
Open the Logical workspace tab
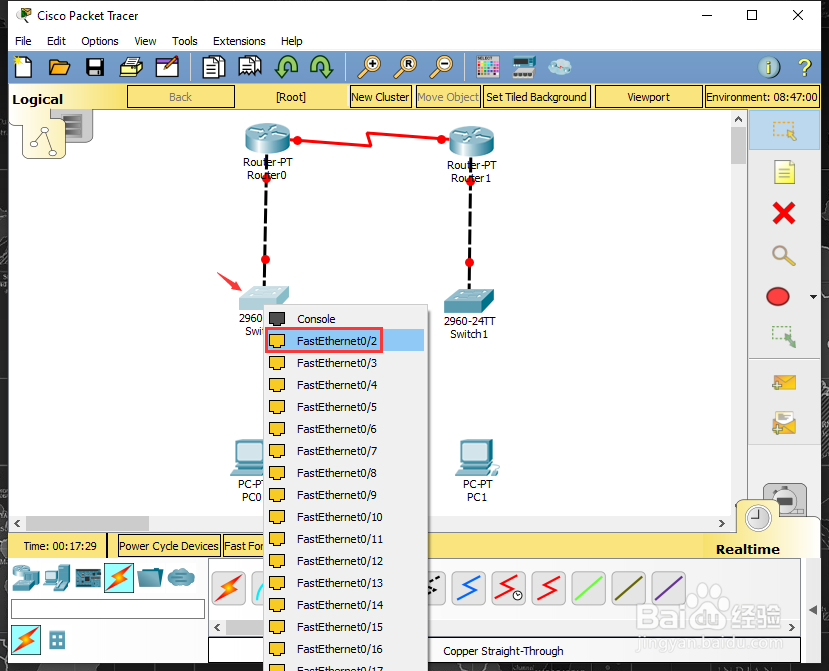38,99
